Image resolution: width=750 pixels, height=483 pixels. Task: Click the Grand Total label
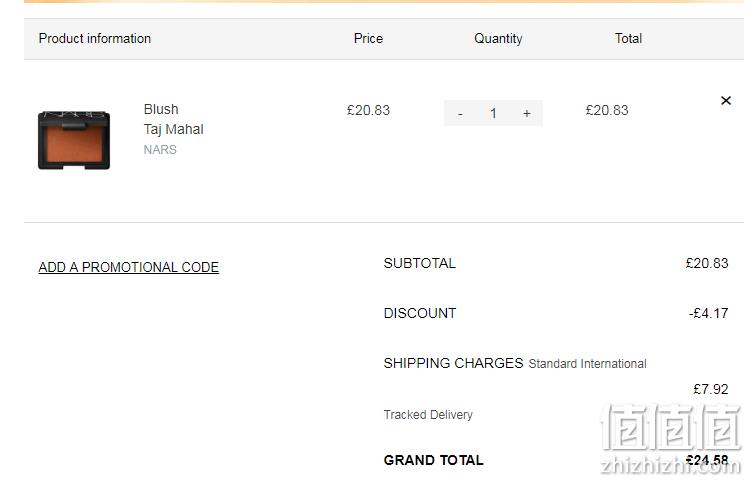433,460
